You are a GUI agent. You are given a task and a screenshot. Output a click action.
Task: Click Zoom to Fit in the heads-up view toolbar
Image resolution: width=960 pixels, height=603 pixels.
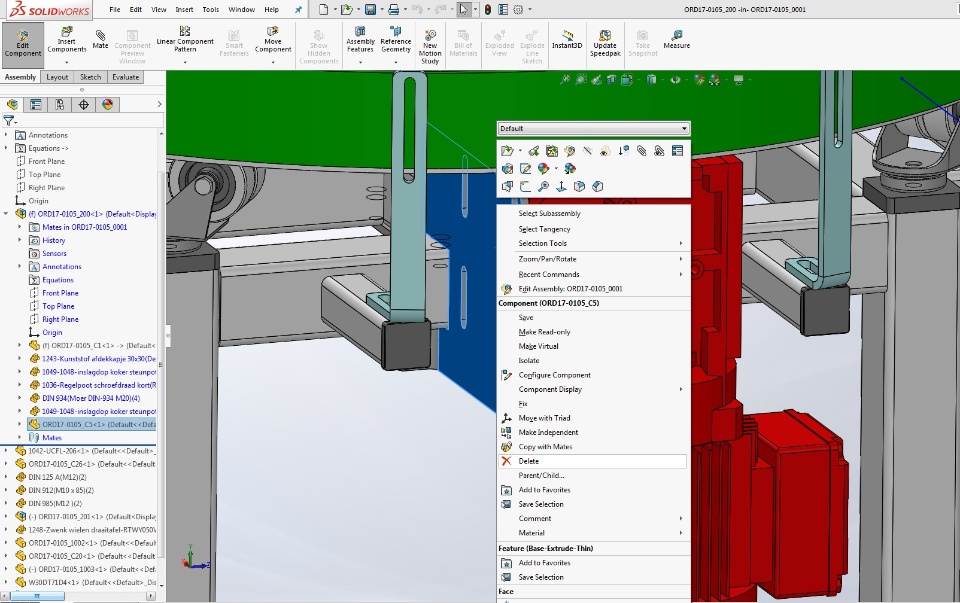[565, 80]
